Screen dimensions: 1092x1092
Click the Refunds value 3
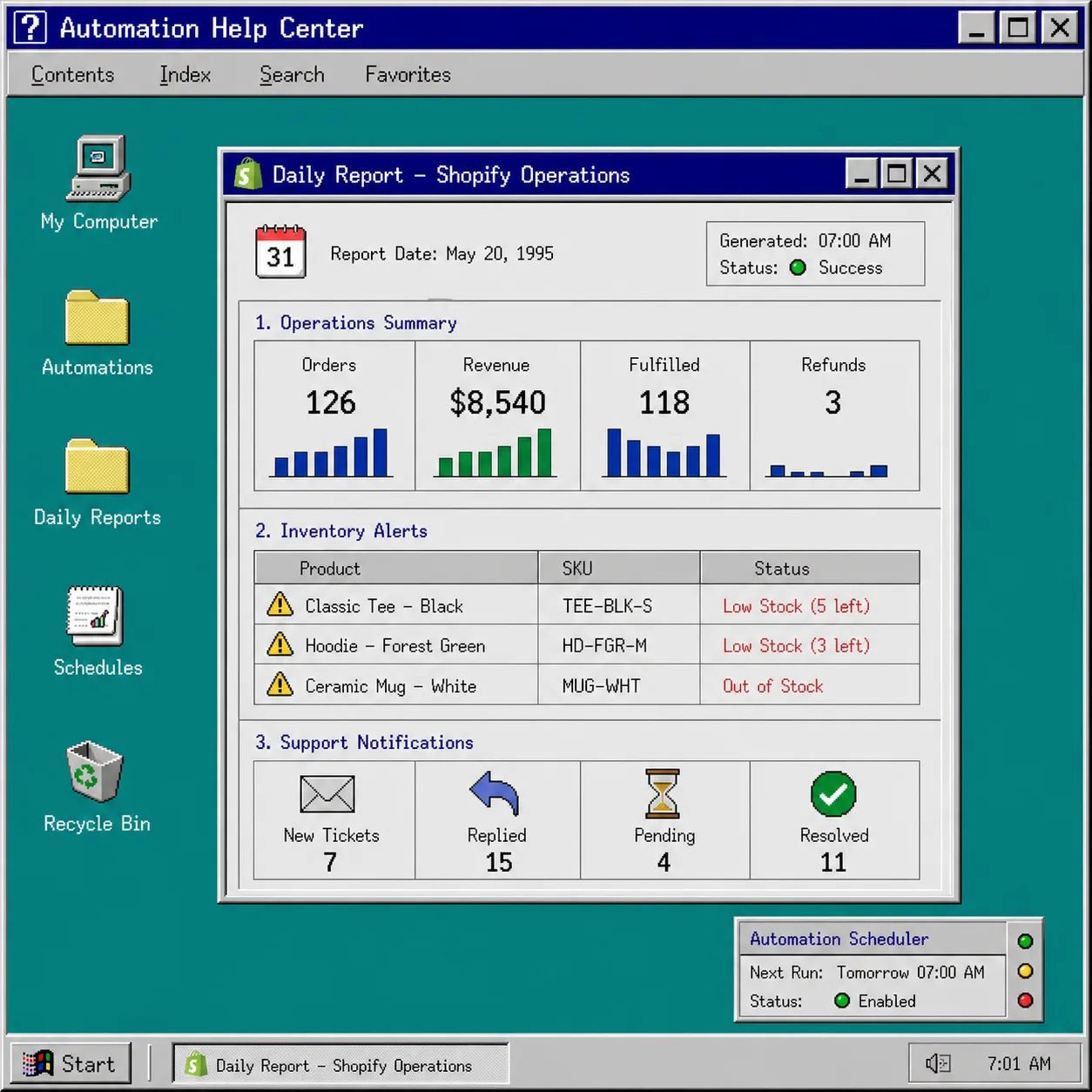[x=833, y=402]
